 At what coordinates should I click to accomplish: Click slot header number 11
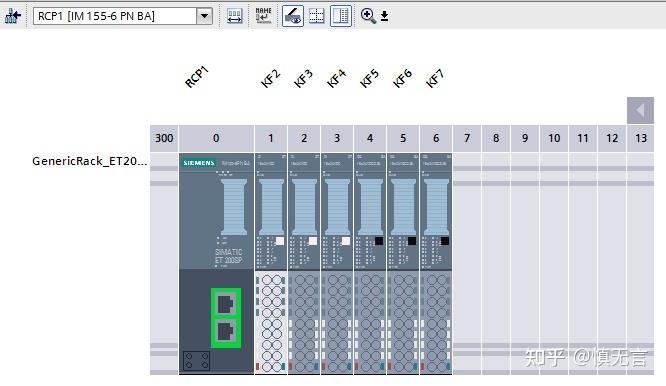pyautogui.click(x=583, y=138)
